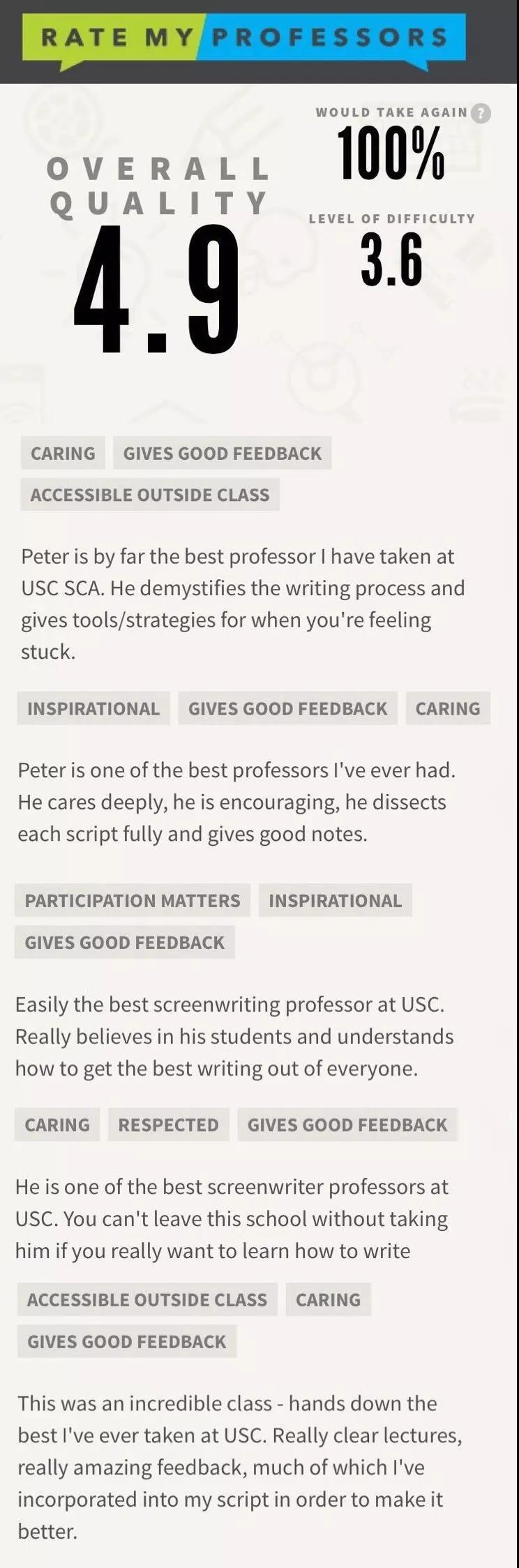Click the Caring tag beside Respected
Image resolution: width=519 pixels, height=1568 pixels.
(57, 1124)
